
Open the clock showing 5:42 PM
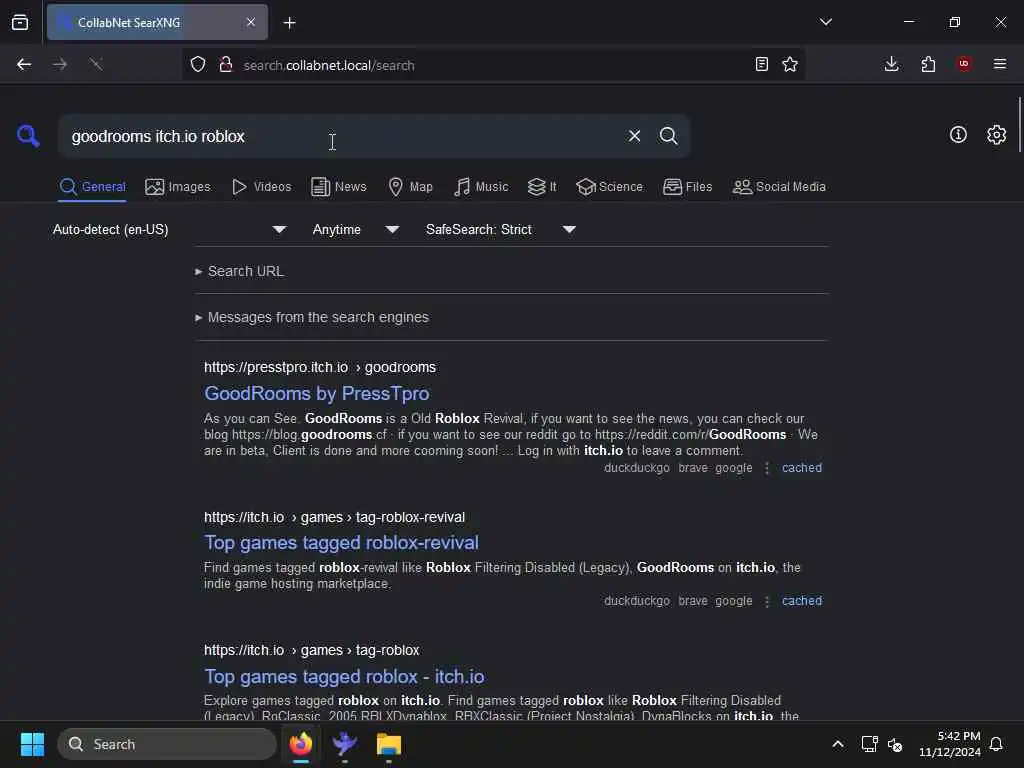pyautogui.click(x=950, y=744)
